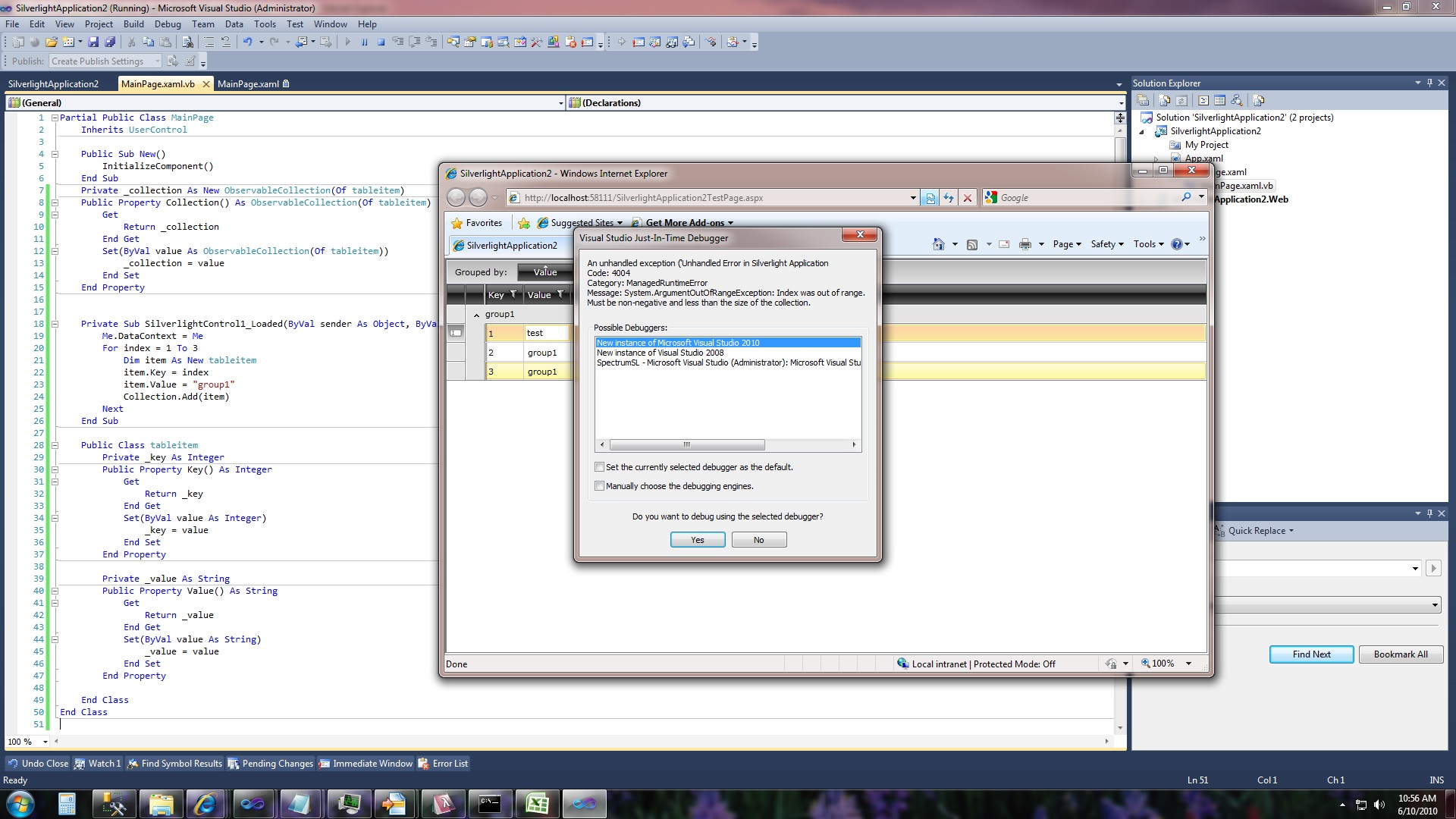Click the Pin icon on Solution Explorer panel

coord(1429,83)
